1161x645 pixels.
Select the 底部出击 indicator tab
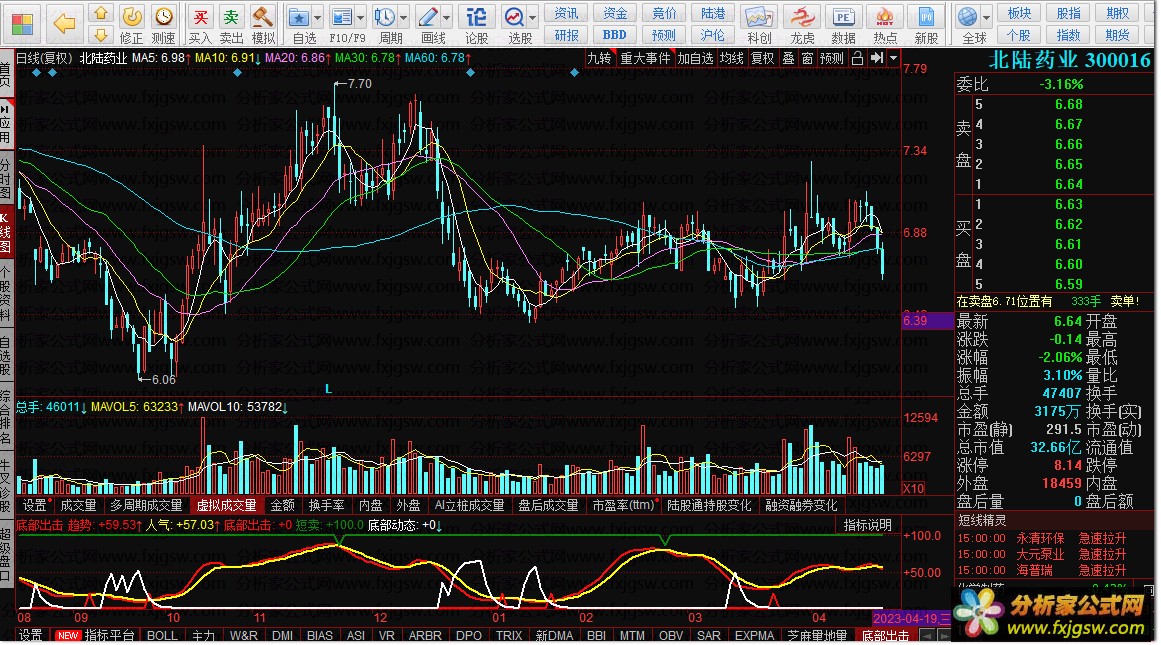tap(885, 635)
